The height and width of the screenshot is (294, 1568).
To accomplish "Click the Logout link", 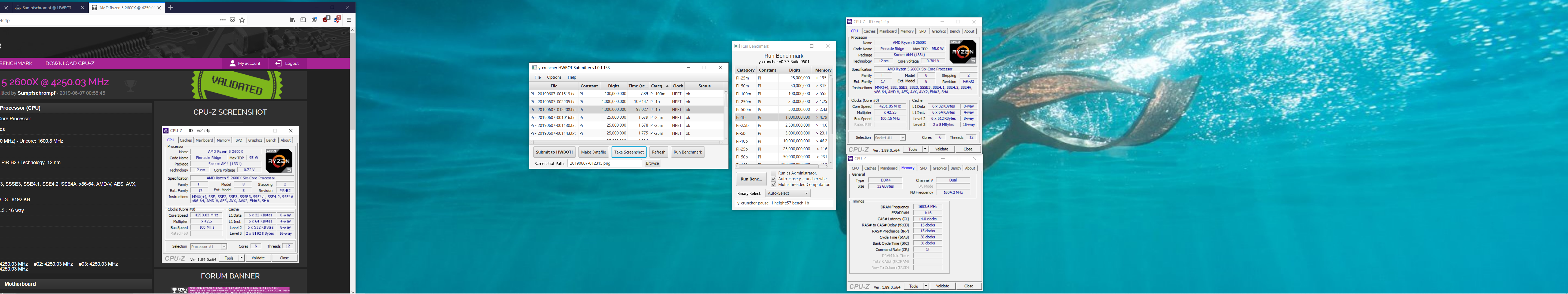I will coord(287,63).
